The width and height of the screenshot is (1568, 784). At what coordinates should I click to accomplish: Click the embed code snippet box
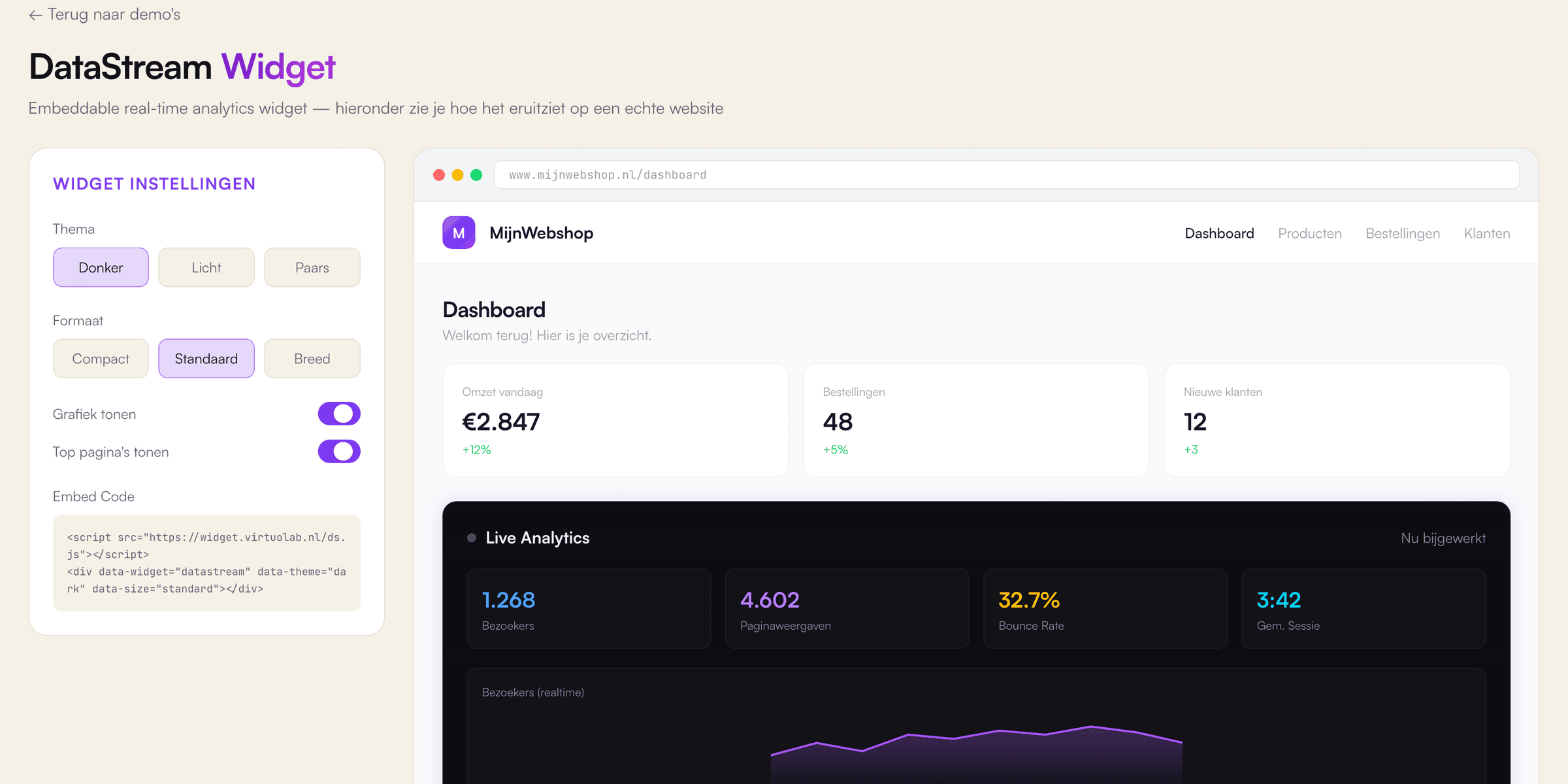point(206,563)
